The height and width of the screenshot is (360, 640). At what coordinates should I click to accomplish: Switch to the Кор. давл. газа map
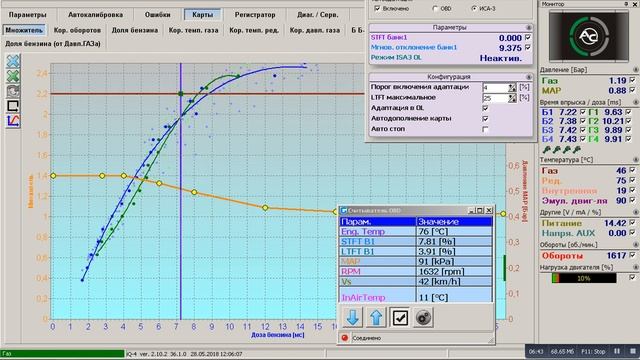pyautogui.click(x=315, y=30)
